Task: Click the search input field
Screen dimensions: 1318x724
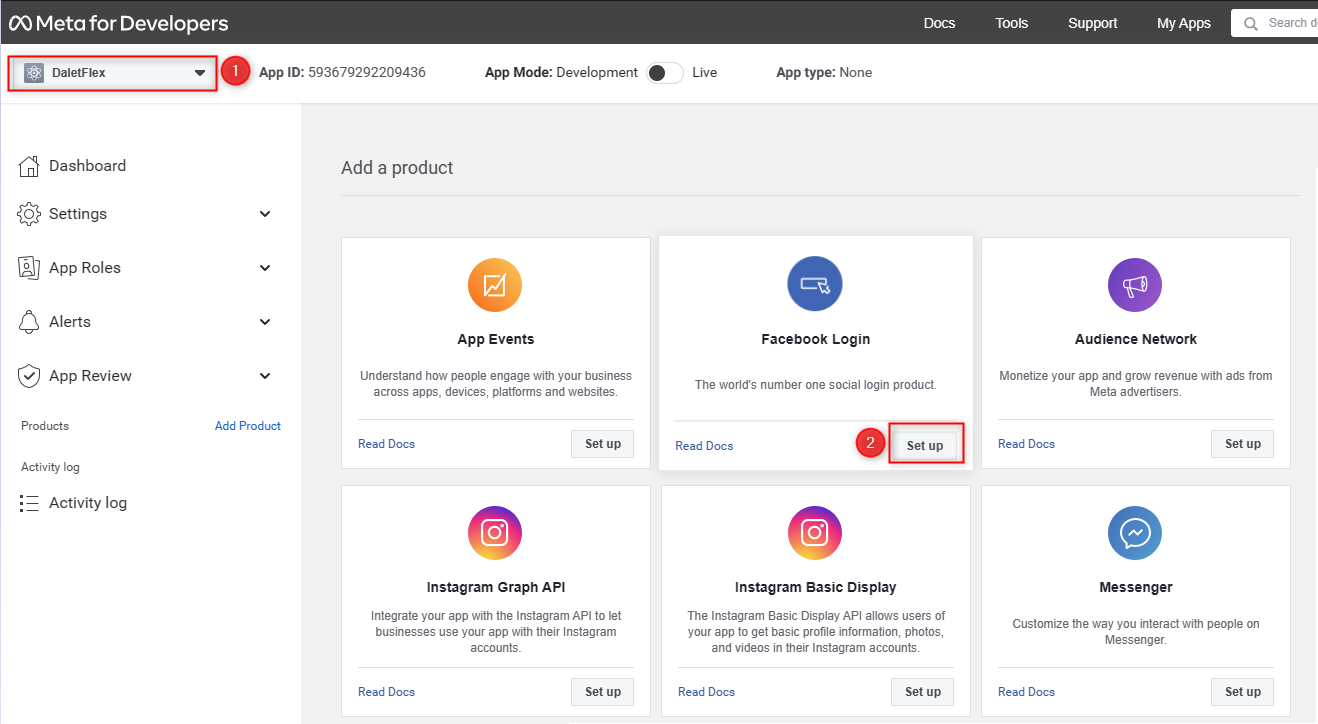Action: pyautogui.click(x=1275, y=23)
